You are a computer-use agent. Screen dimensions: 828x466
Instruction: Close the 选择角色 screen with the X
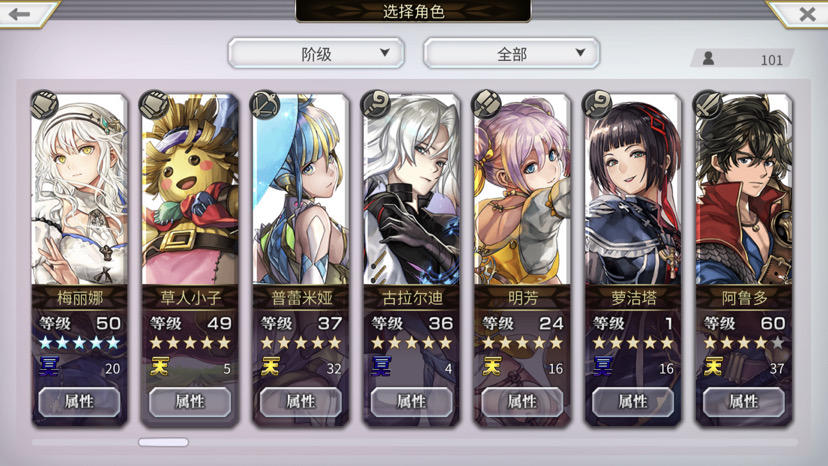click(x=807, y=14)
